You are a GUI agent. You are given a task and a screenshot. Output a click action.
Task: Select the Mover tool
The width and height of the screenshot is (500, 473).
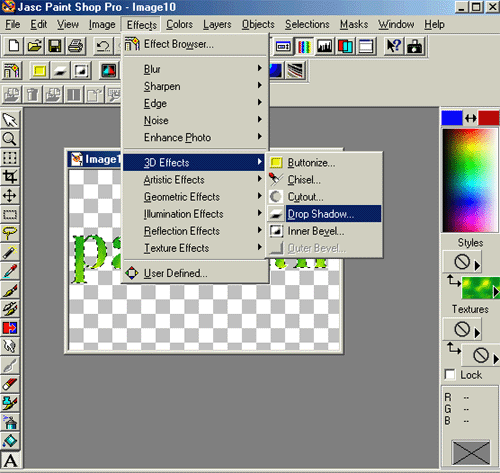[10, 196]
